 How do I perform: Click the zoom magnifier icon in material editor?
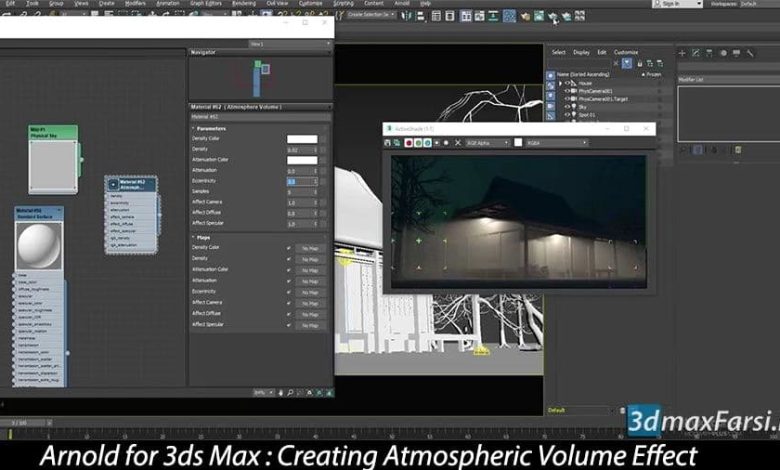290,393
